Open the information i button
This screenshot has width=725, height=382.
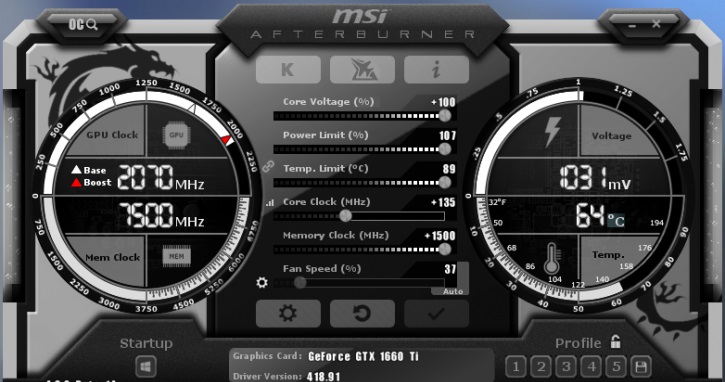(x=436, y=69)
